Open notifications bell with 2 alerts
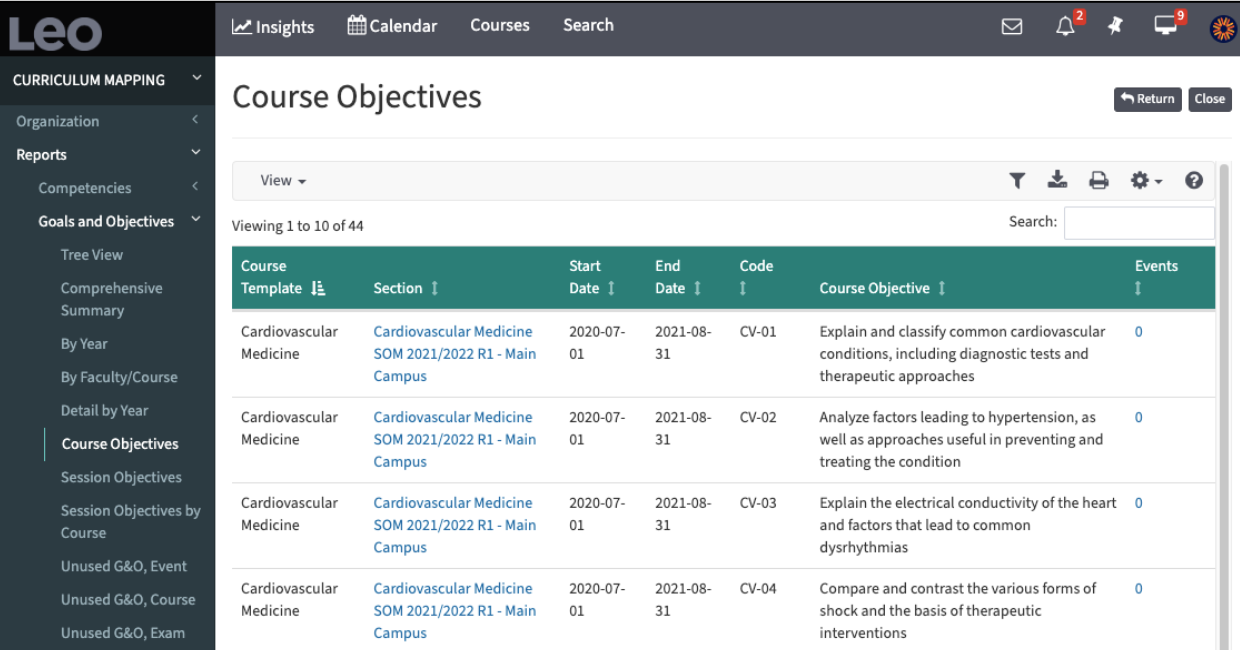 1065,27
